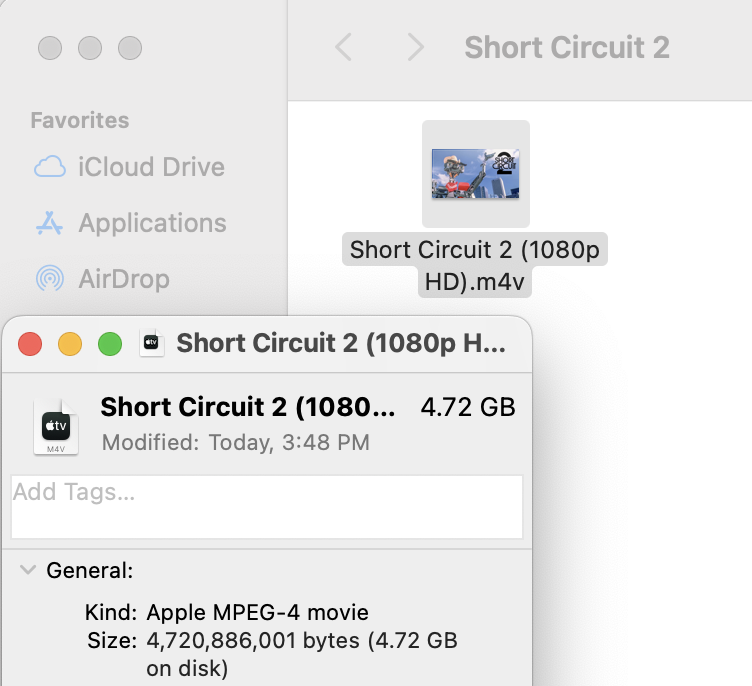Click the Short Circuit 2 (1080p HD).m4v filename

click(475, 266)
